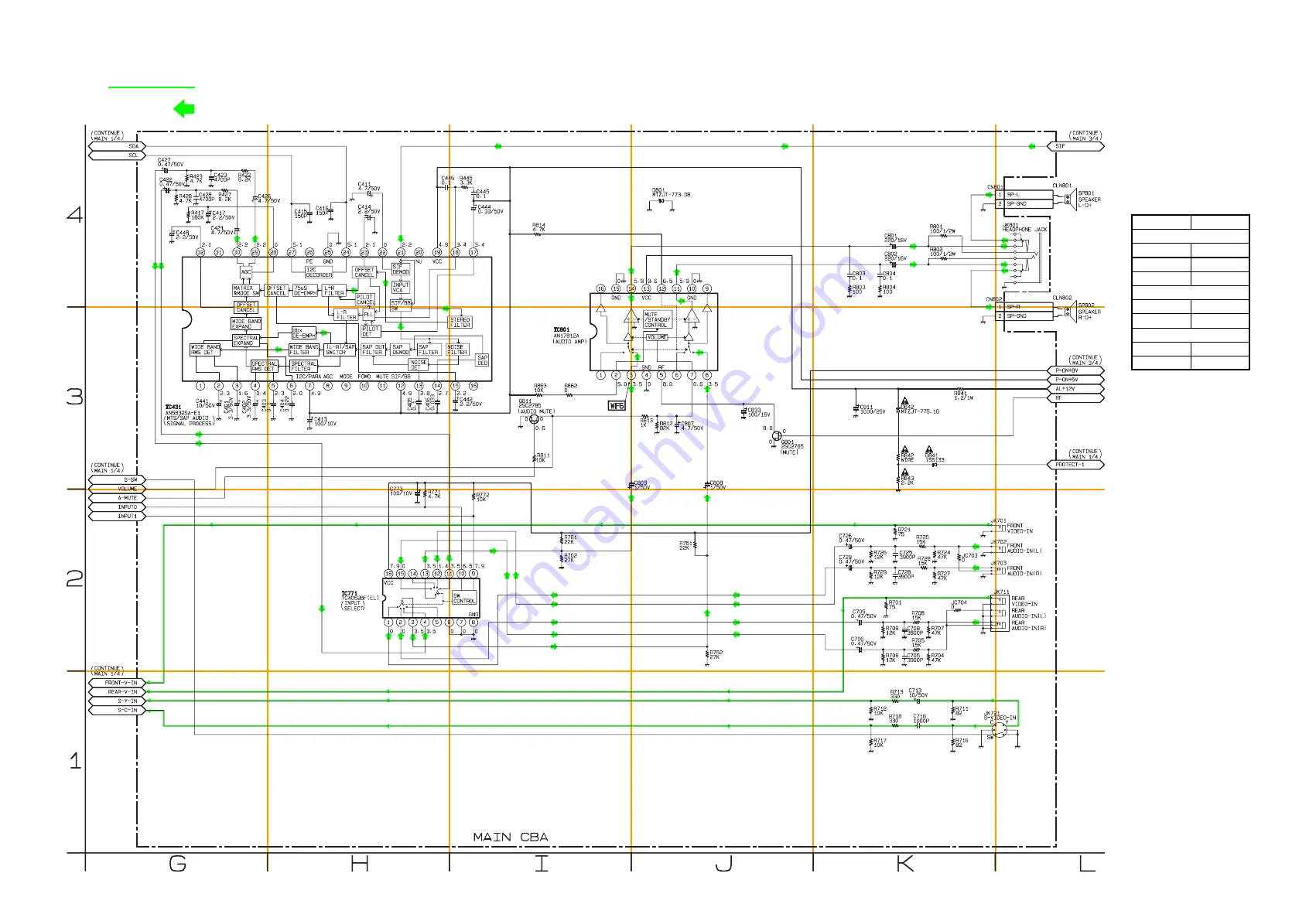Select the Q801 mute transistor symbol
1316x921 pixels.
pos(777,436)
